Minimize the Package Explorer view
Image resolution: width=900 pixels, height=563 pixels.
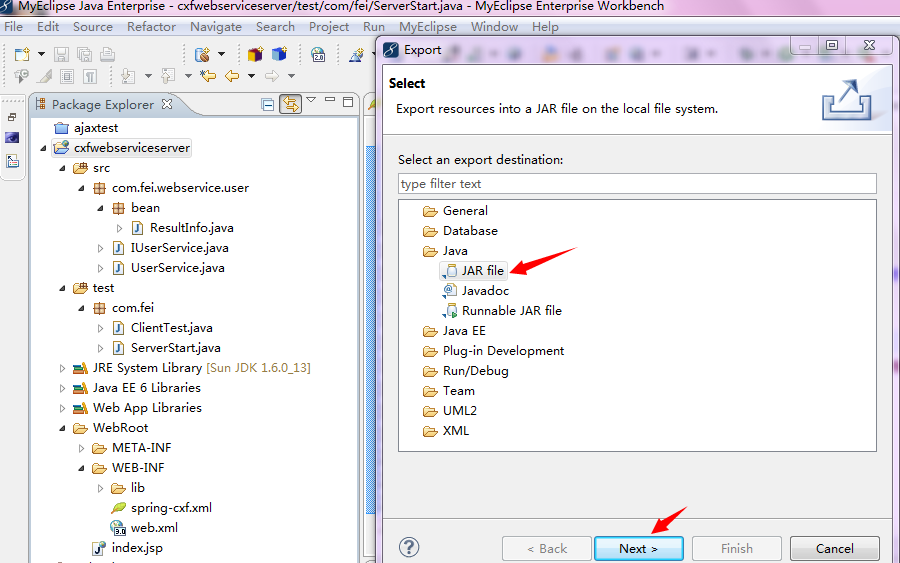[329, 100]
